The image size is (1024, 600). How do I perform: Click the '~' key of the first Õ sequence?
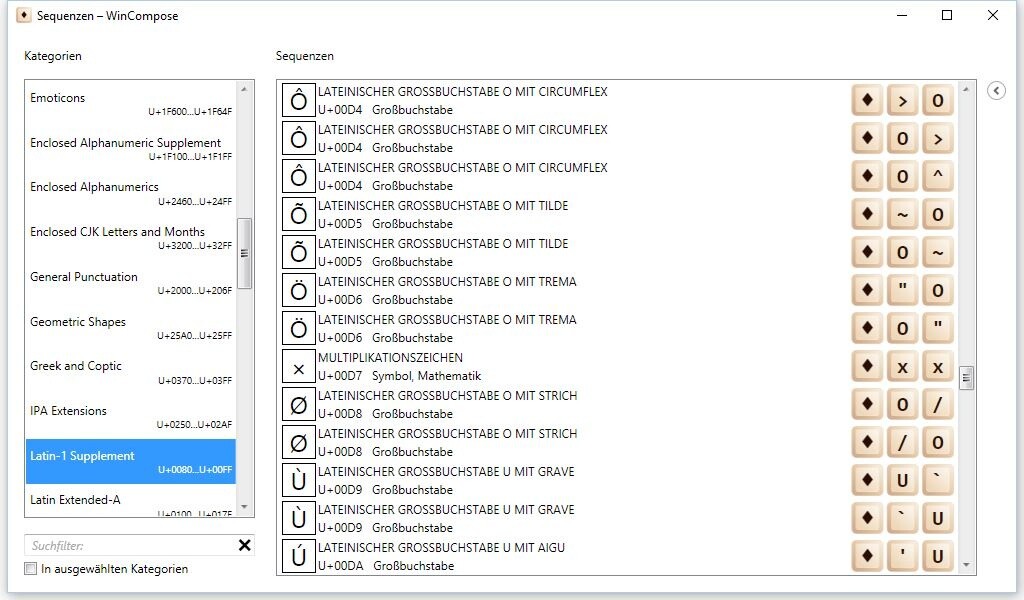tap(903, 214)
